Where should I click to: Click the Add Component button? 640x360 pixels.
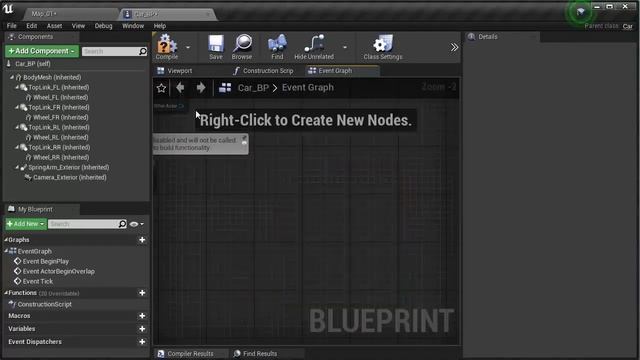pos(42,51)
